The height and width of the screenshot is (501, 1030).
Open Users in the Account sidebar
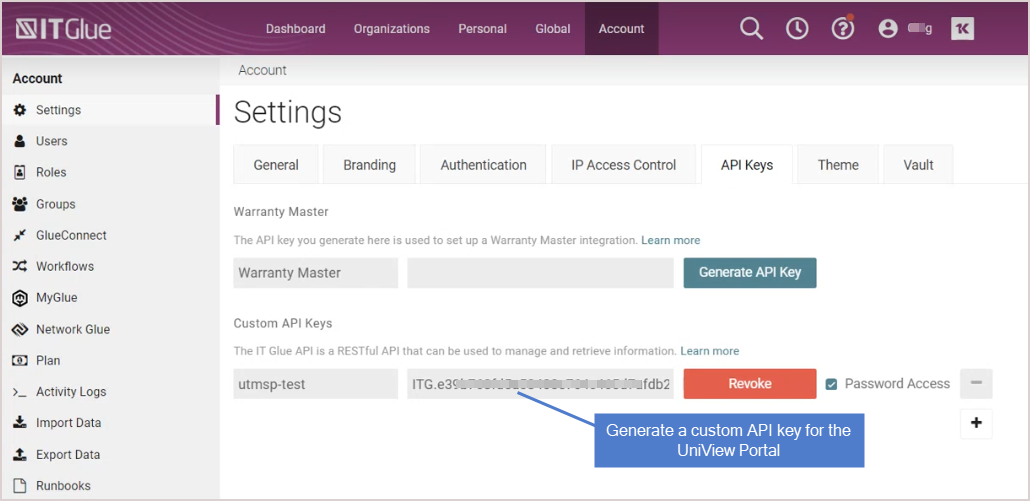[x=51, y=141]
